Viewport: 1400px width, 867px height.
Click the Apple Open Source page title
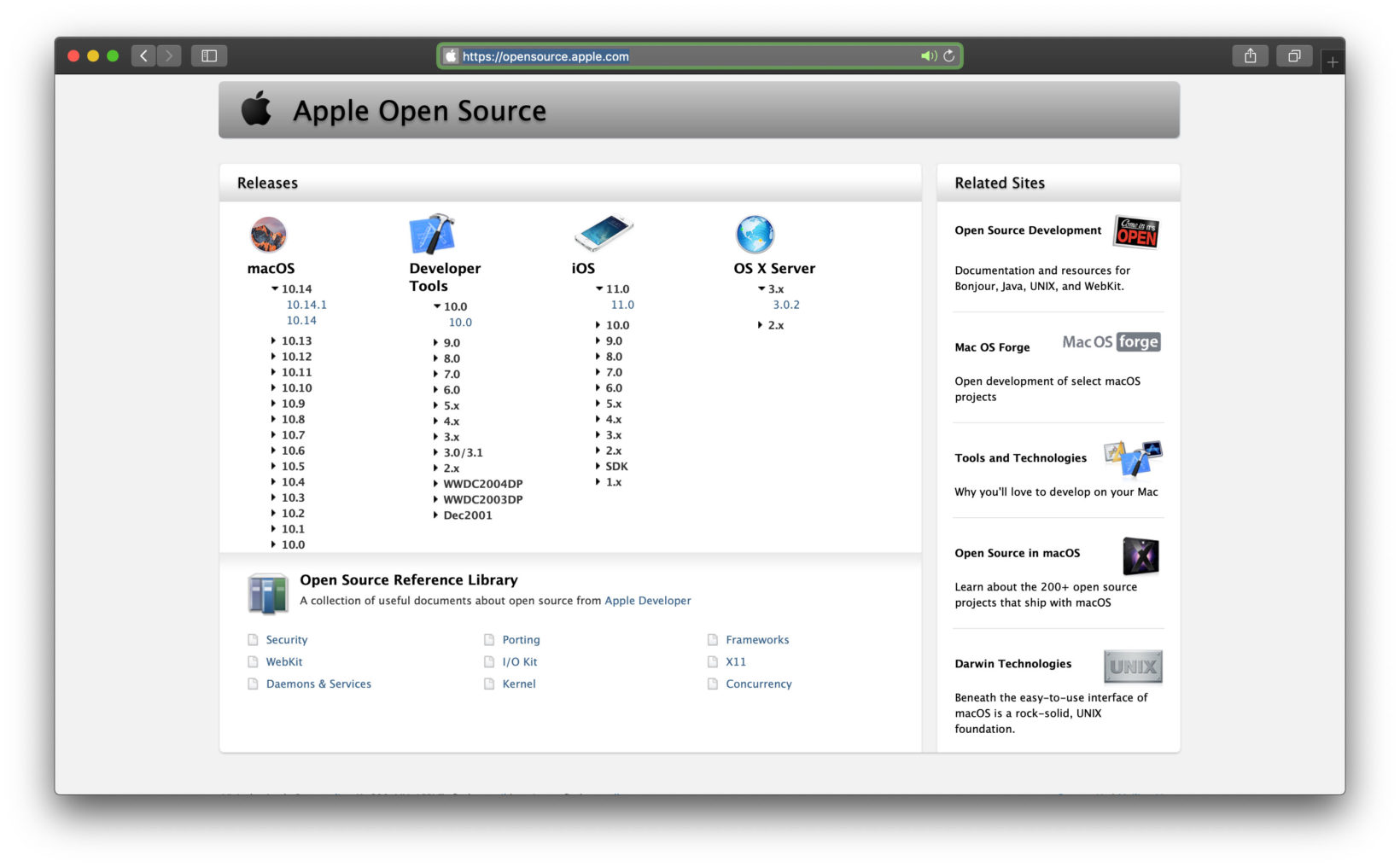[419, 111]
